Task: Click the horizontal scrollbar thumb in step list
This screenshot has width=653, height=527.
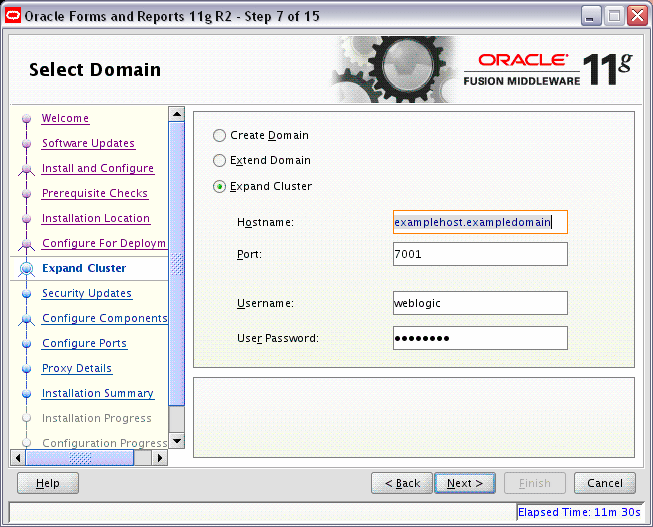Action: (x=80, y=457)
